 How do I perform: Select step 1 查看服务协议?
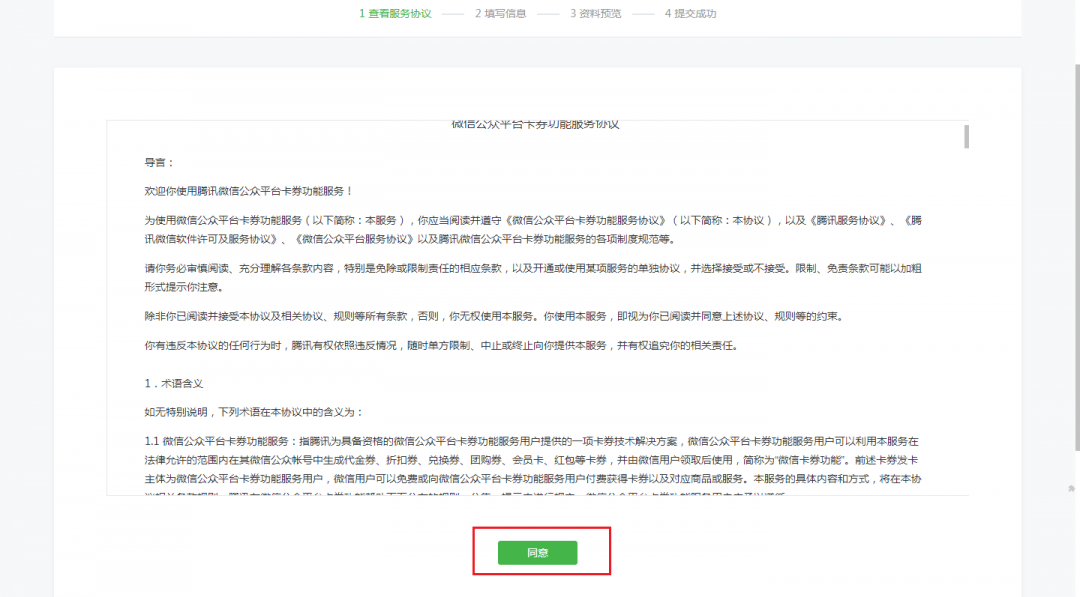(395, 14)
